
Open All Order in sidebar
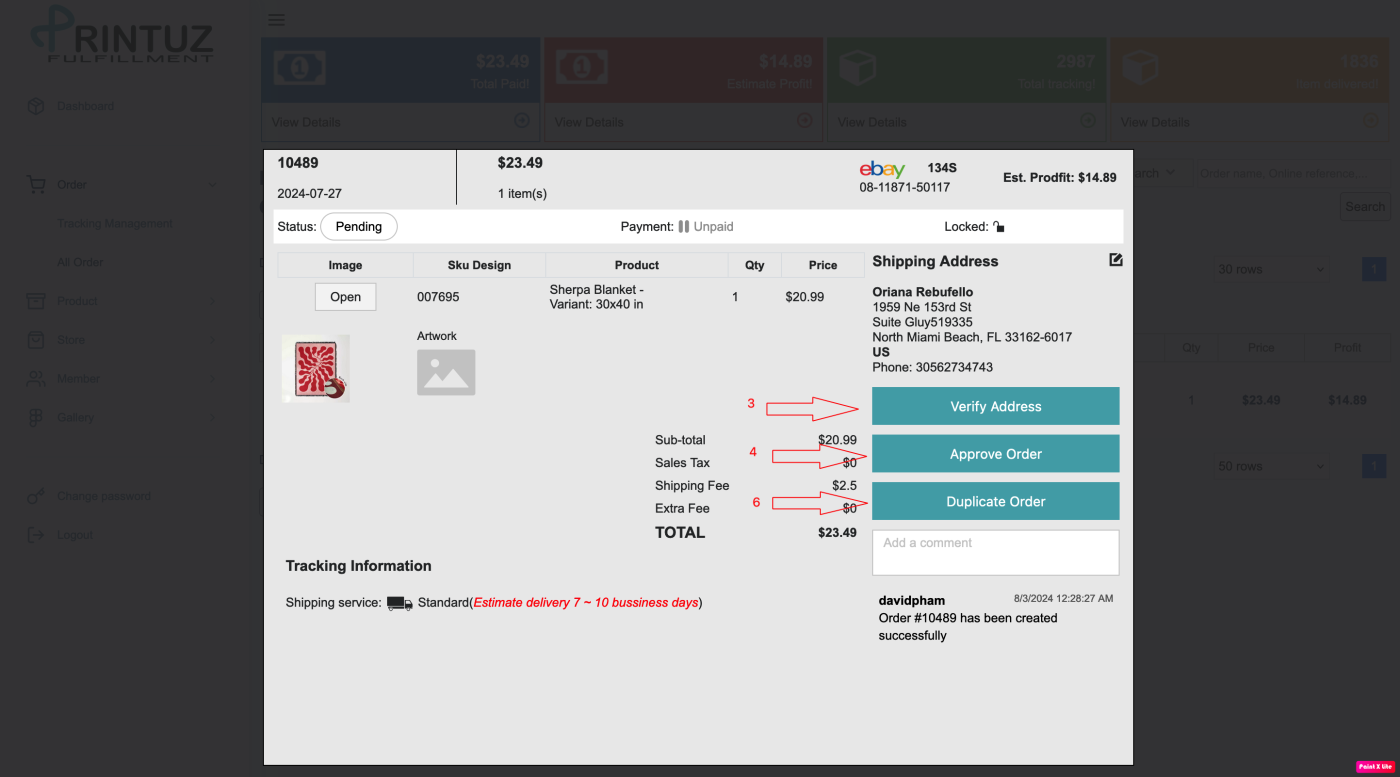[80, 262]
